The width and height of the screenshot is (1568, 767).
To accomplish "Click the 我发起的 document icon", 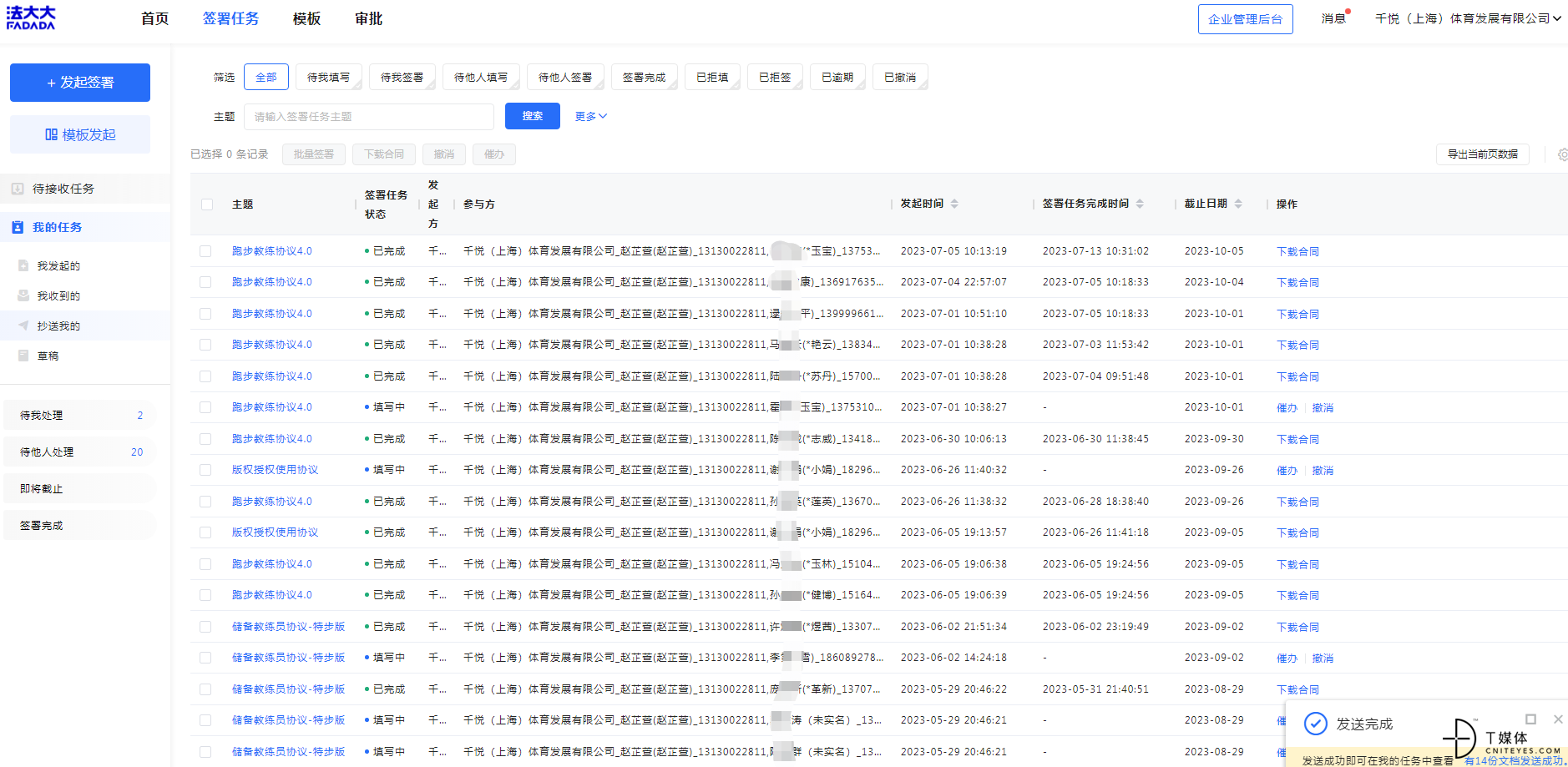I will tap(23, 265).
